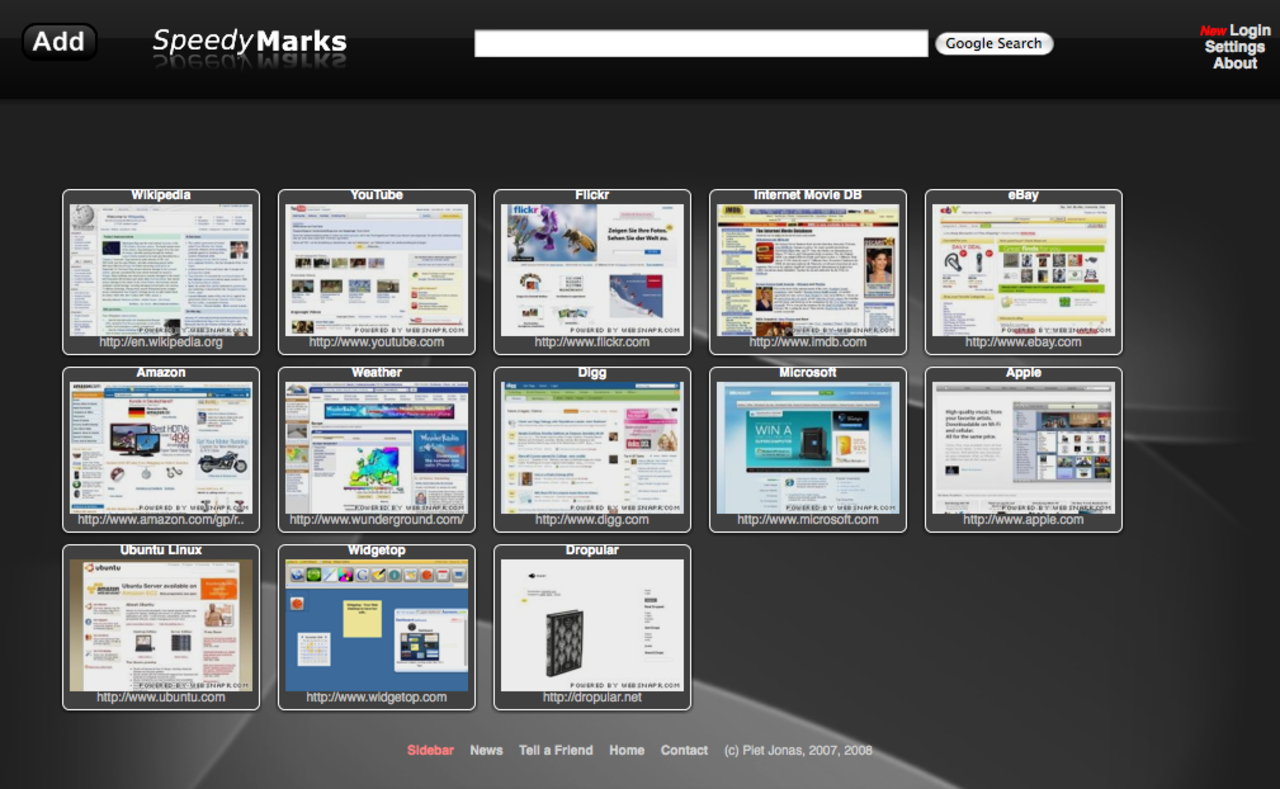The height and width of the screenshot is (789, 1280).
Task: Open the Weather bookmark thumbnail
Action: tap(377, 447)
